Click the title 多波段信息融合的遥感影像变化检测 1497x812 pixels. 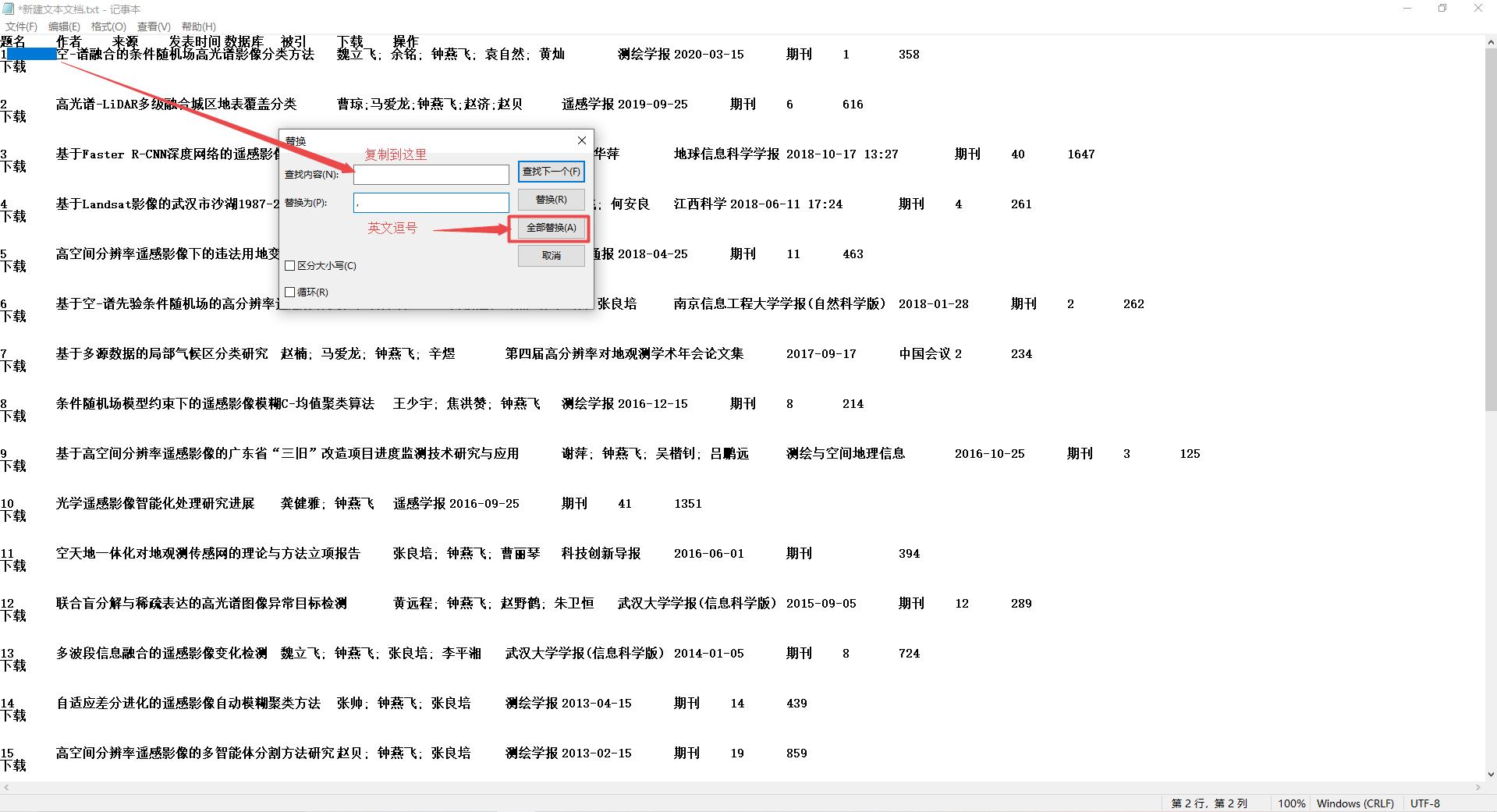161,654
